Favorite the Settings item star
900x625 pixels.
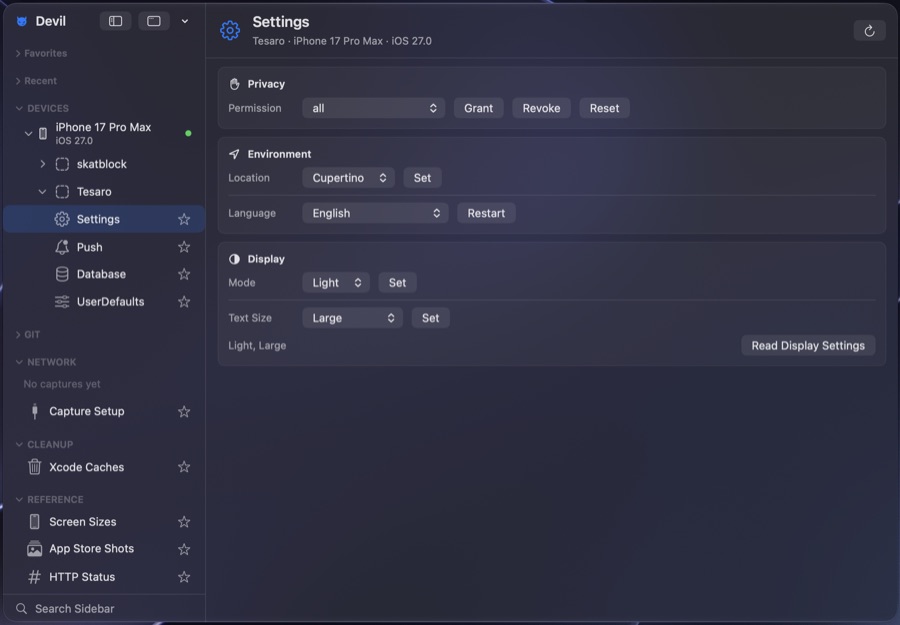[184, 219]
